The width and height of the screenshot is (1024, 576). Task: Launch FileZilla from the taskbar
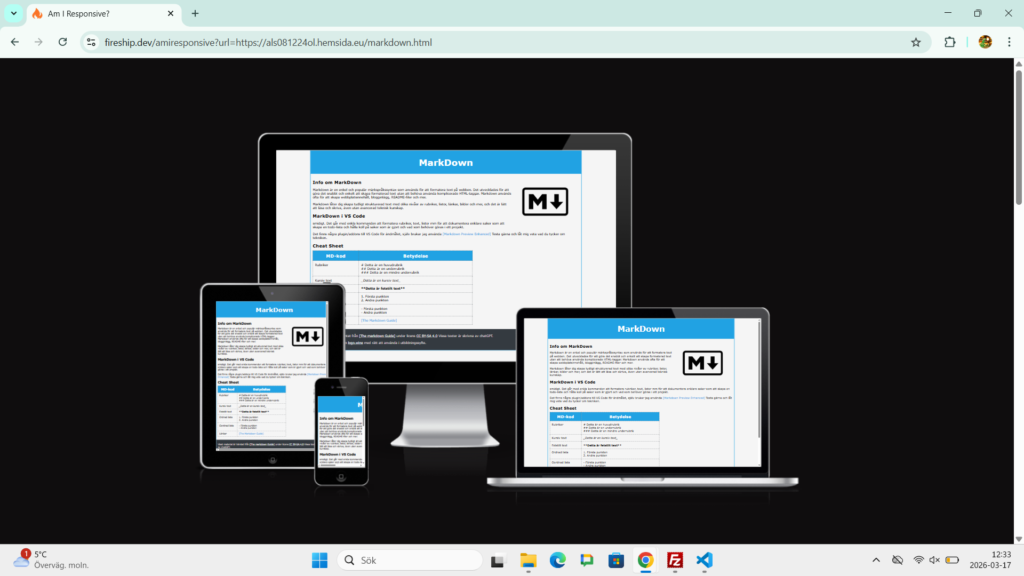click(675, 560)
